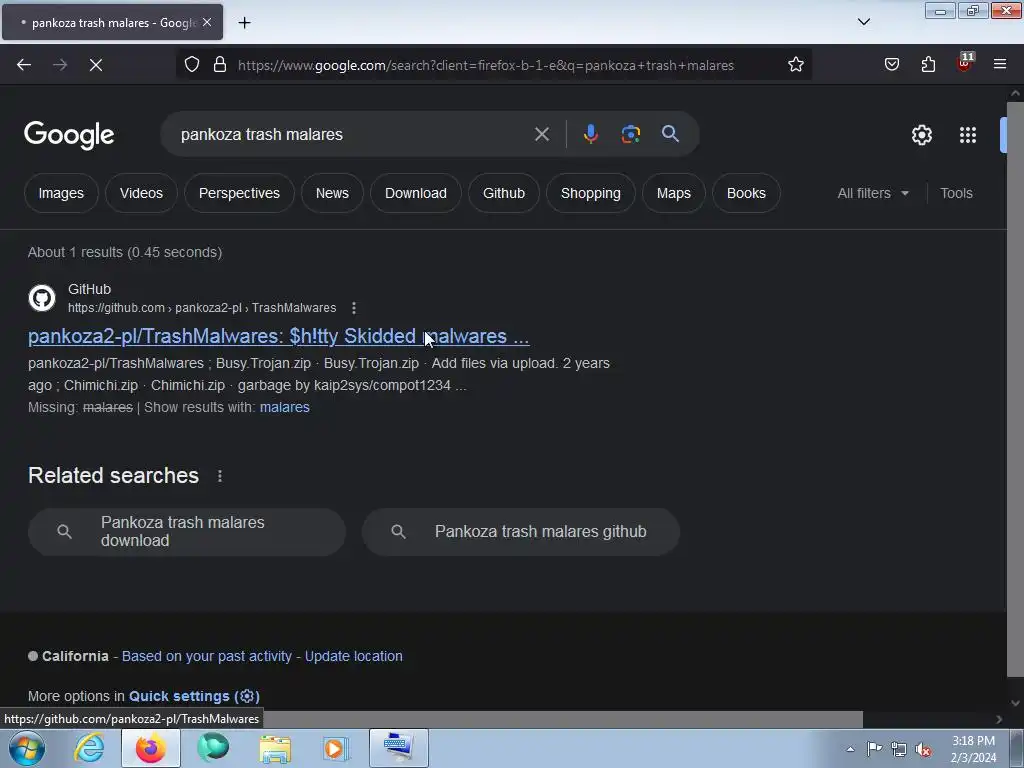Image resolution: width=1024 pixels, height=768 pixels.
Task: Clear the Google search box
Action: (541, 135)
